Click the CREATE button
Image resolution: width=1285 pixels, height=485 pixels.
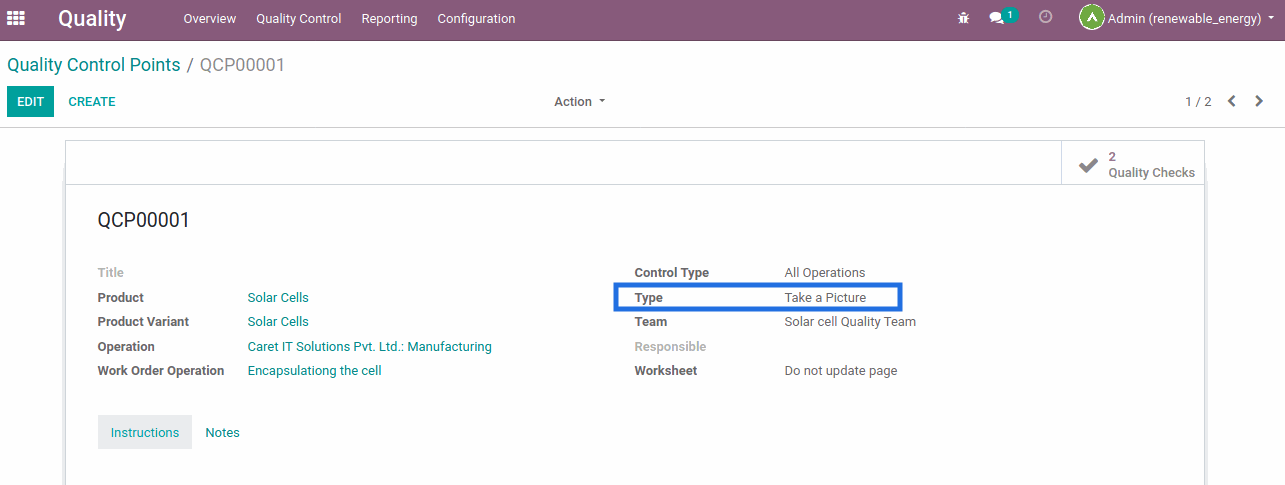92,102
